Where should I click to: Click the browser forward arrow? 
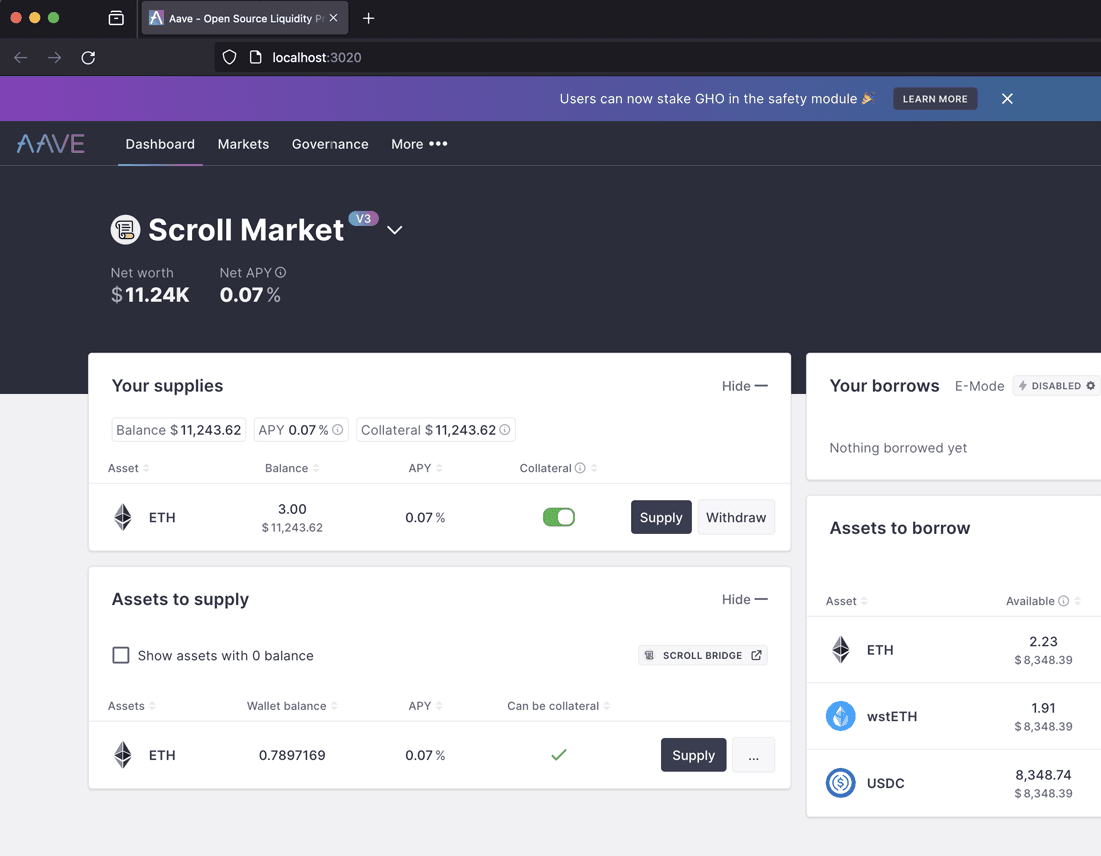tap(54, 58)
